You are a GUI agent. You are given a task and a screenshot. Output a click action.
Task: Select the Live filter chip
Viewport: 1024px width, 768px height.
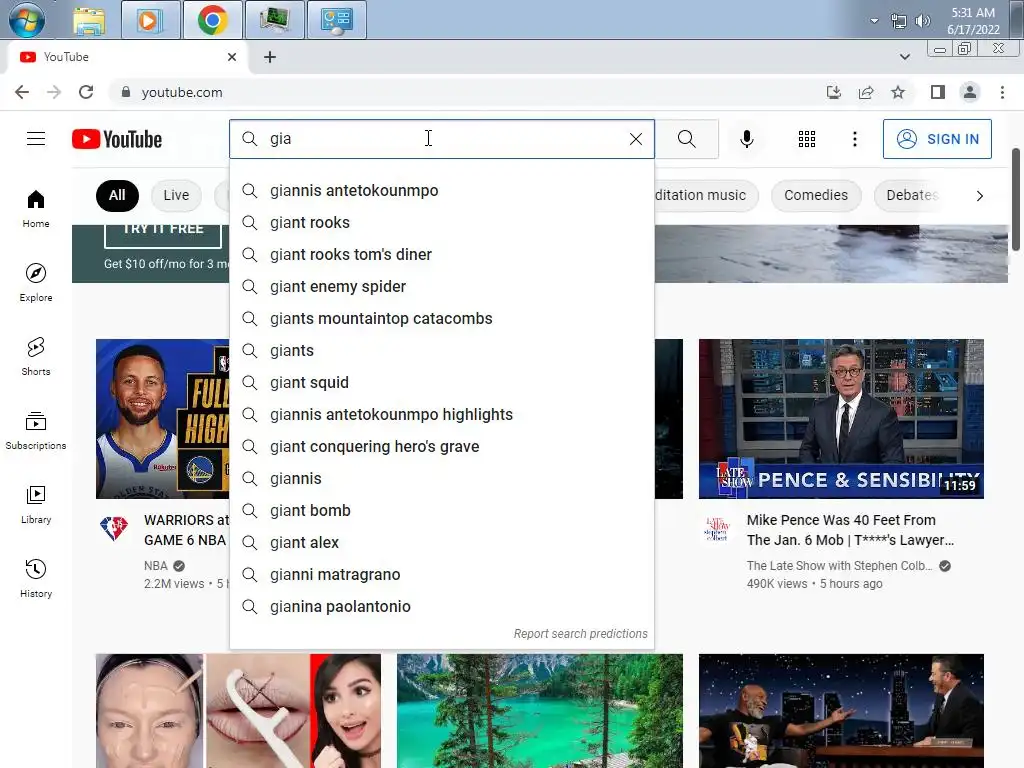click(176, 195)
